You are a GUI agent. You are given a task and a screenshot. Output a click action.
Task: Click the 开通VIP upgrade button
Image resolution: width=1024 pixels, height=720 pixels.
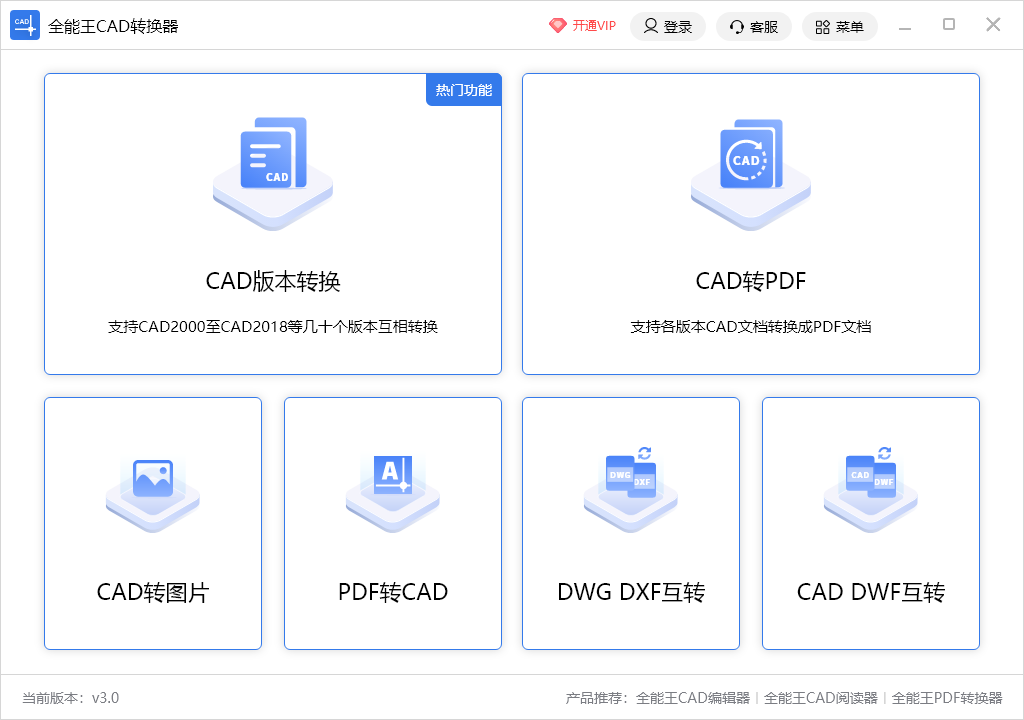tap(583, 25)
